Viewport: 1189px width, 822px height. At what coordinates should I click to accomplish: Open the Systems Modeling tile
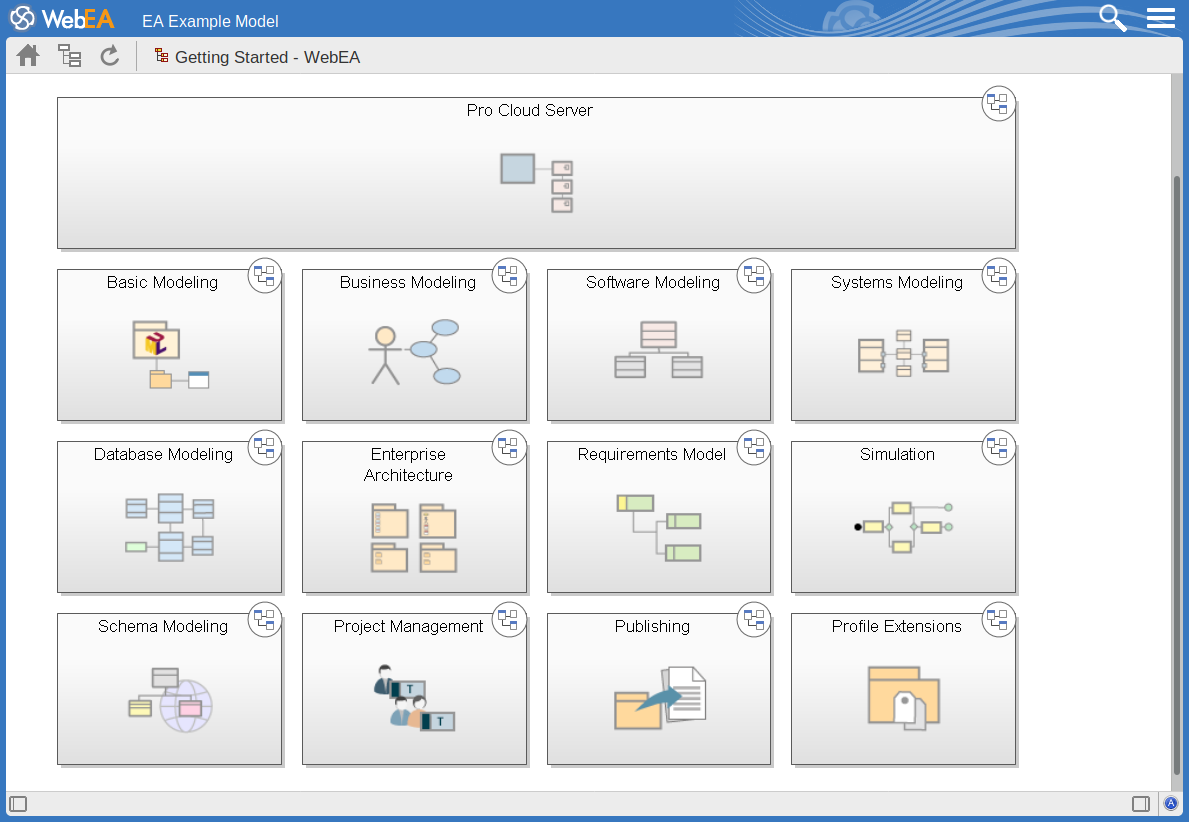click(x=903, y=345)
